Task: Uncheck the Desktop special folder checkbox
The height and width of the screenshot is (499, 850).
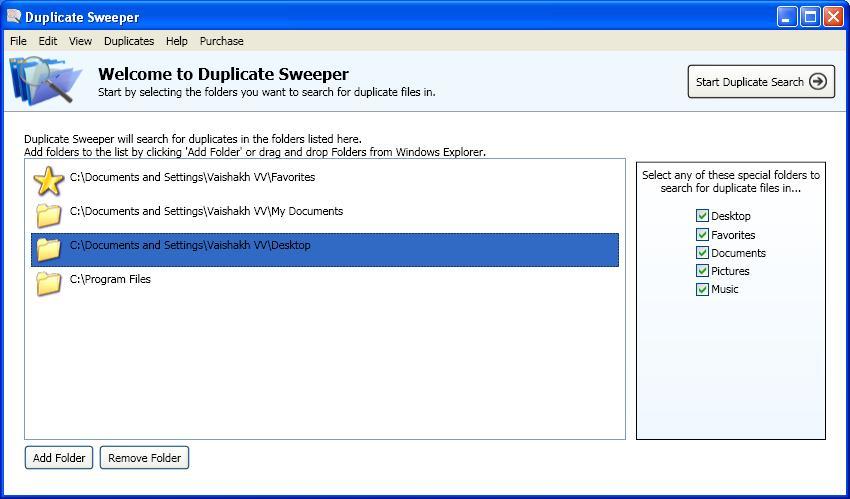Action: coord(702,216)
